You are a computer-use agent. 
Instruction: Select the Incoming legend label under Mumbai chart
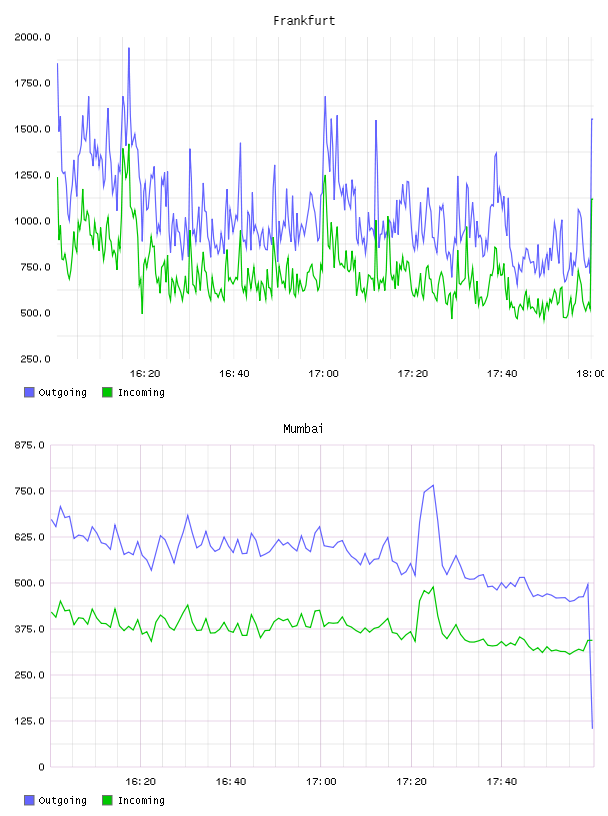(141, 801)
